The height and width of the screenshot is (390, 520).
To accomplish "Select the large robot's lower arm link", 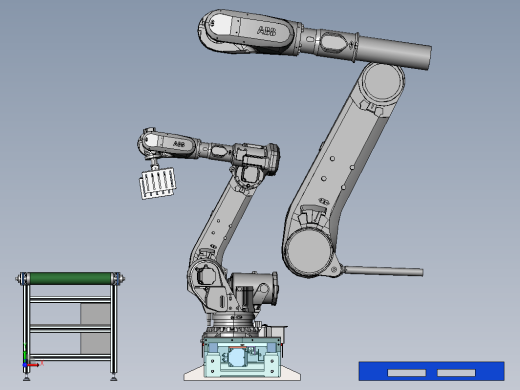I will pos(343,170).
